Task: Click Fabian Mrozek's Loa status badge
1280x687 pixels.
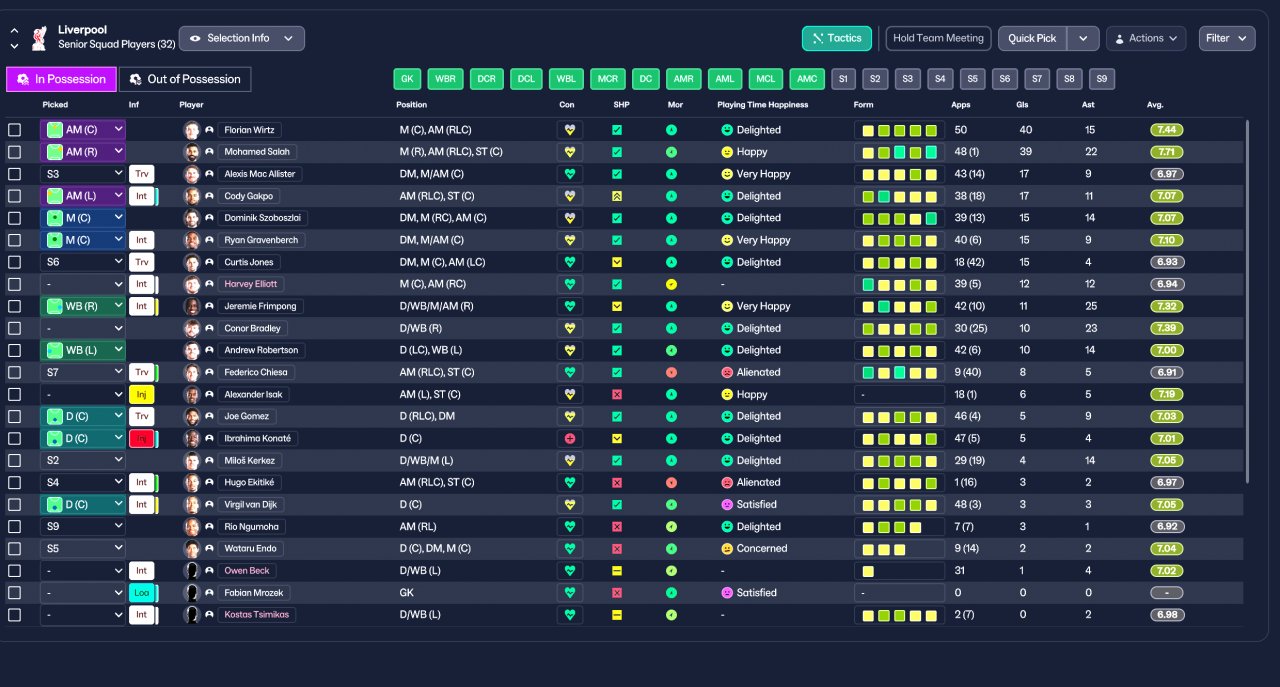Action: tap(142, 592)
